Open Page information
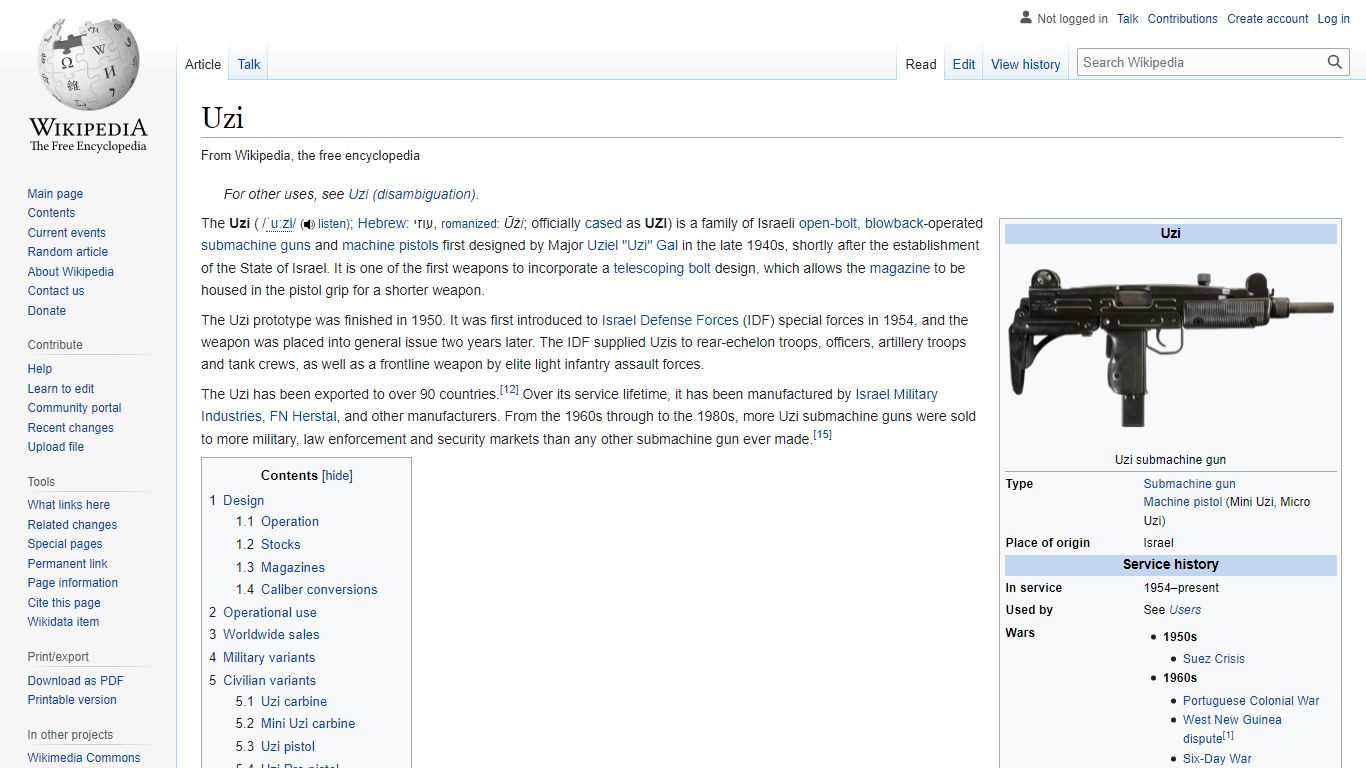This screenshot has width=1366, height=768. pos(73,583)
